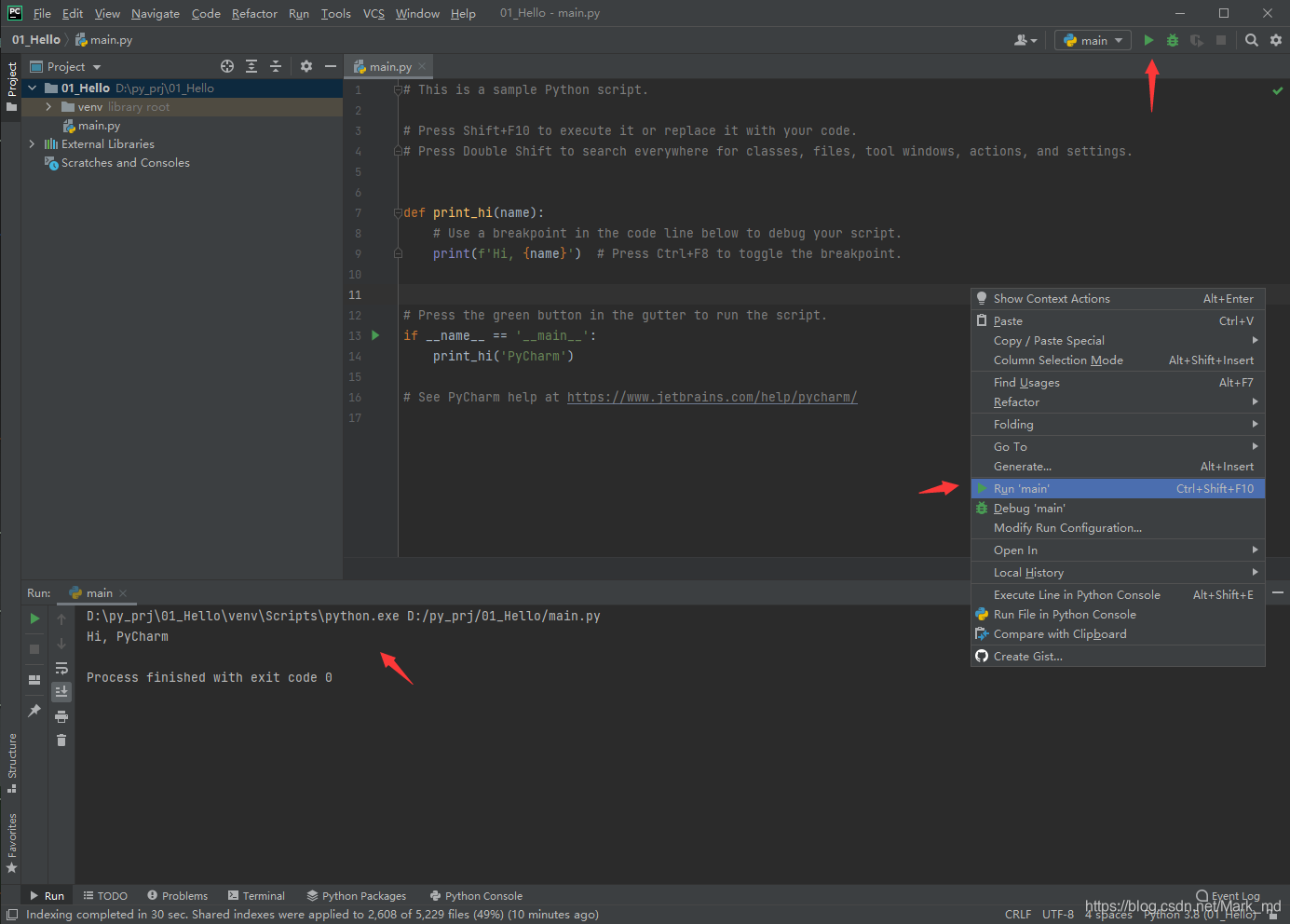The height and width of the screenshot is (924, 1290).
Task: Choose Modify Run Configuration entry
Action: (x=1118, y=527)
